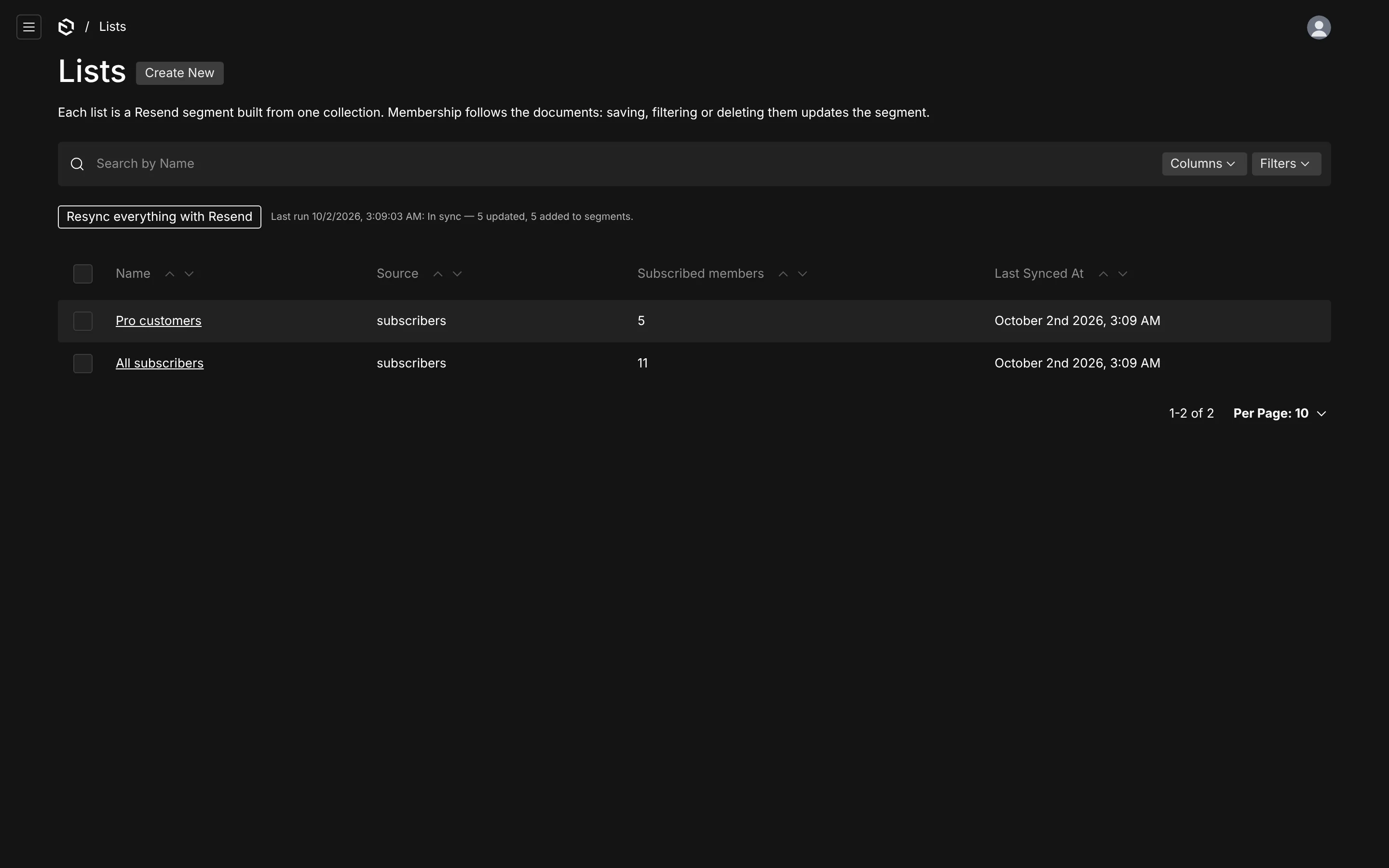Sort Name column descending
Screen dimensions: 1389x868
(189, 274)
